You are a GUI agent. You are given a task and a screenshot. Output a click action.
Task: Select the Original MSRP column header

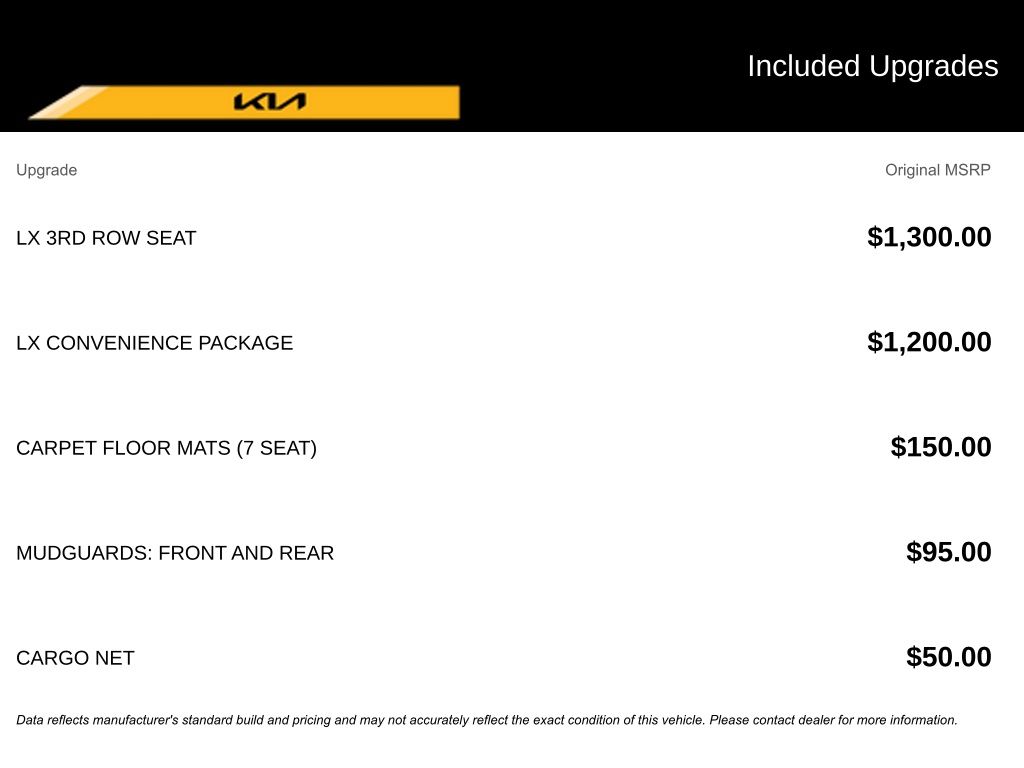coord(937,170)
